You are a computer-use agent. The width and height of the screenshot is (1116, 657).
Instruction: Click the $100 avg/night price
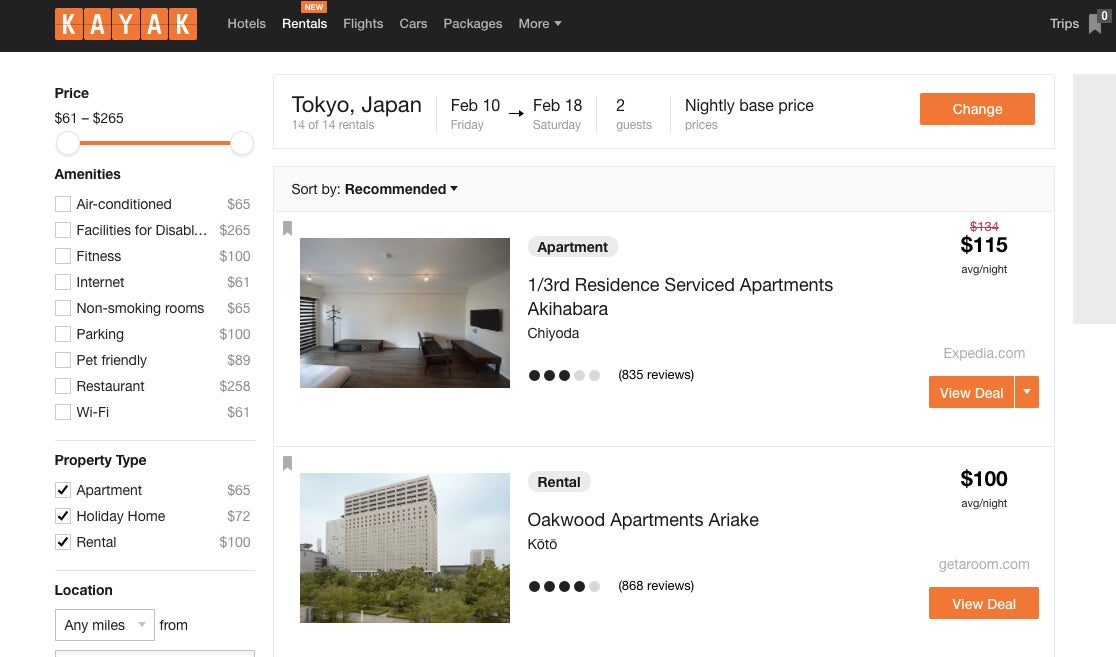coord(984,479)
